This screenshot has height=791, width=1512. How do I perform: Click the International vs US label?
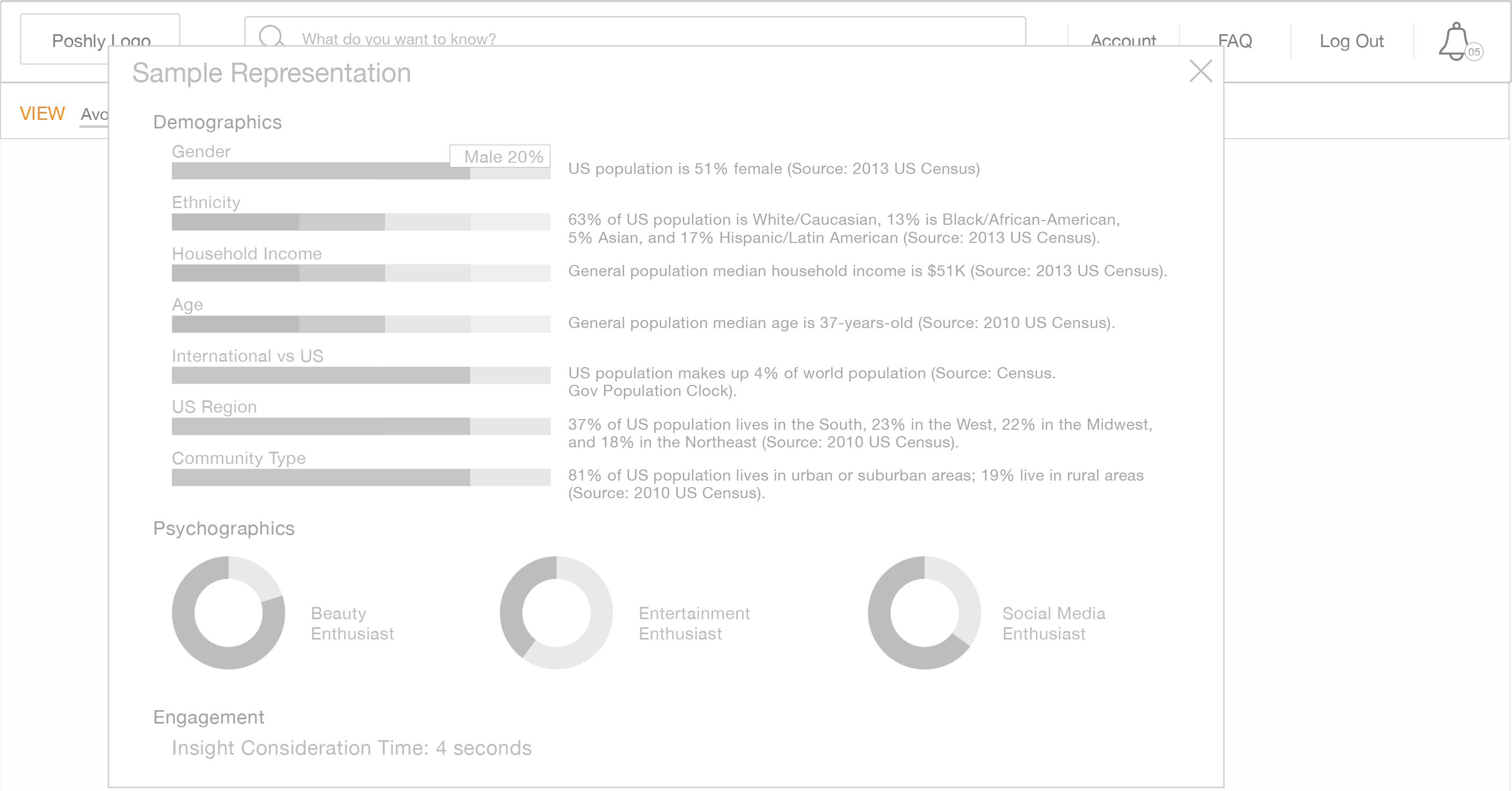tap(247, 355)
